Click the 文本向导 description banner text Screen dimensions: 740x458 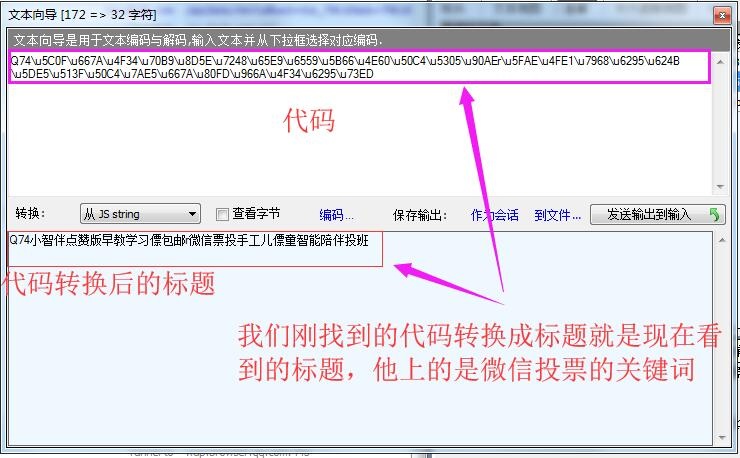pos(198,40)
